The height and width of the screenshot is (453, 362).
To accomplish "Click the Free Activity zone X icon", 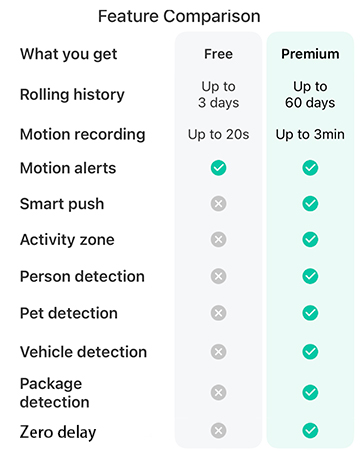I will pyautogui.click(x=218, y=239).
